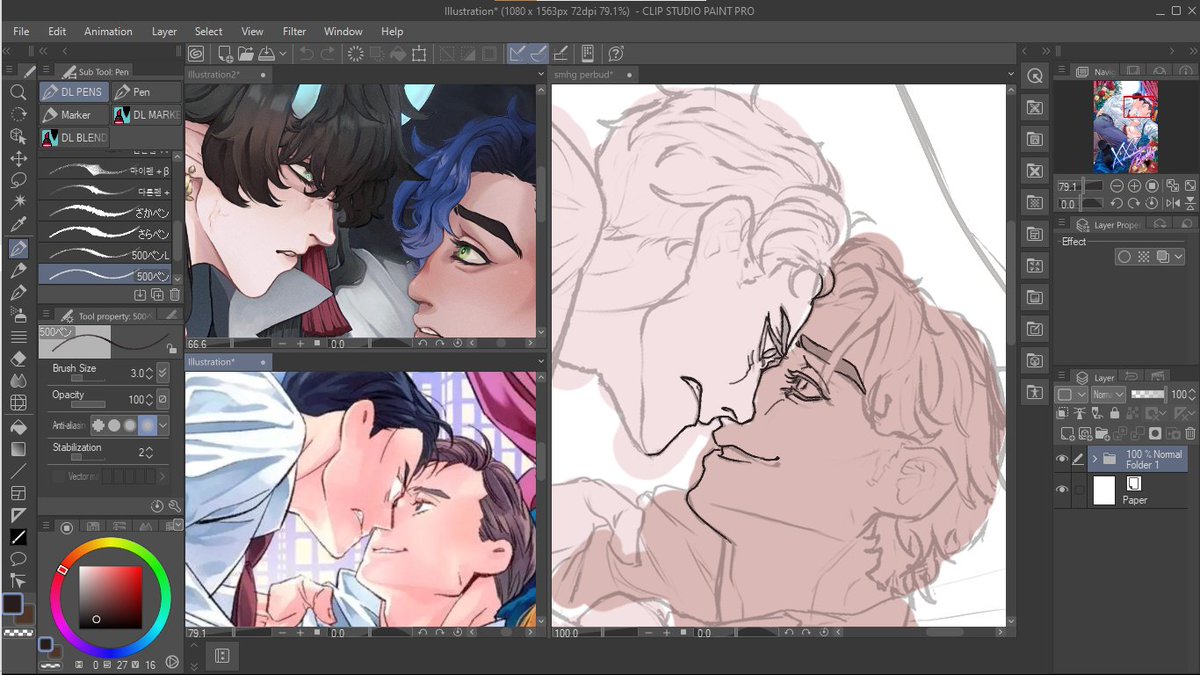This screenshot has height=675, width=1200.
Task: Adjust the Brush Size slider
Action: pos(88,378)
